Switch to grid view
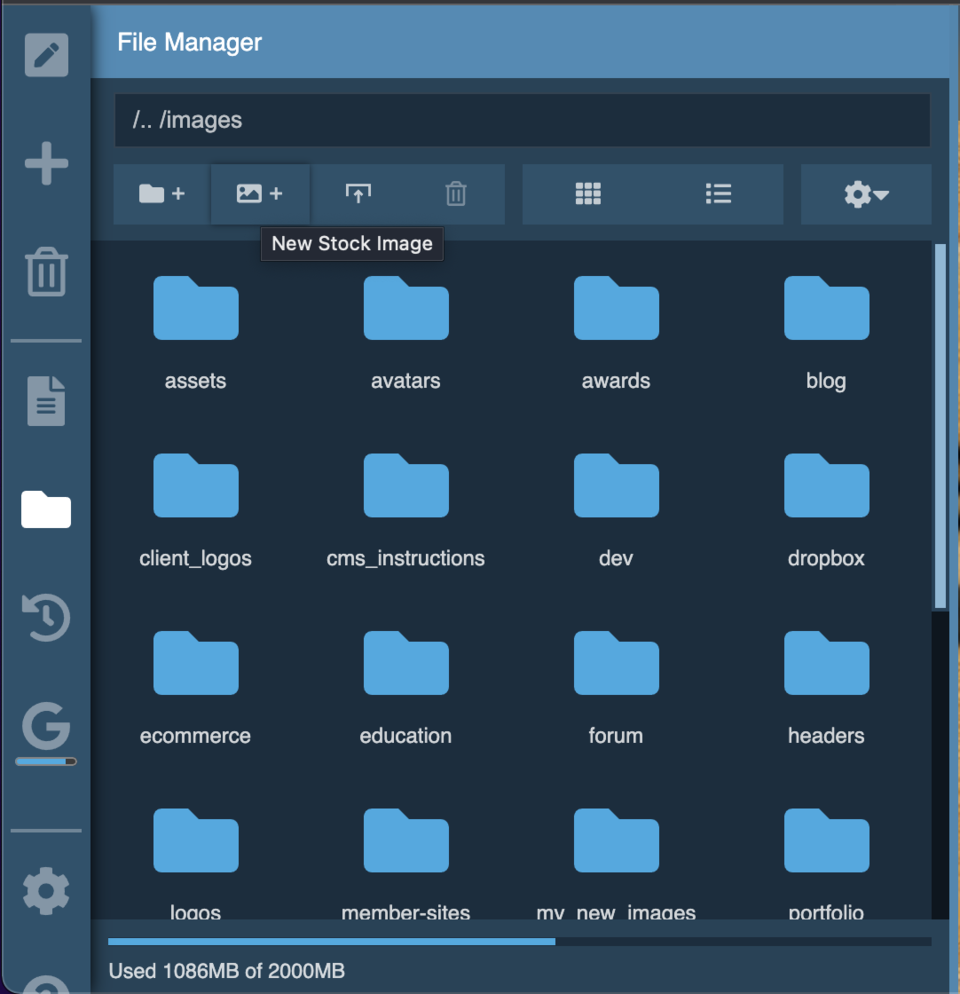The image size is (960, 994). (588, 194)
